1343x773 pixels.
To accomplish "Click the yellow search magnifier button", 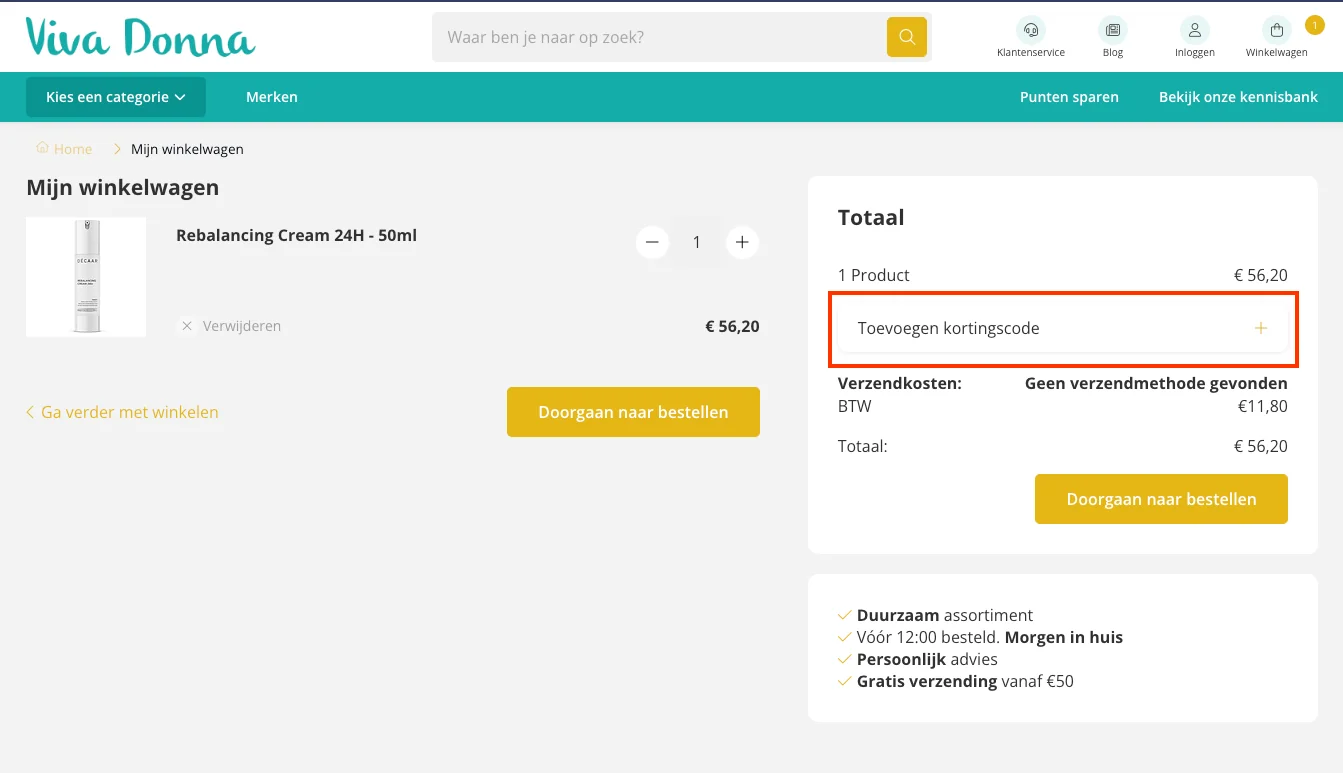I will click(906, 37).
